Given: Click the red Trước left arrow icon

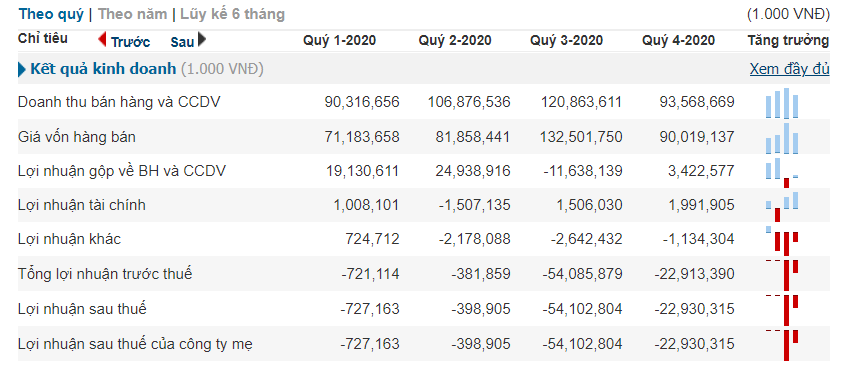Looking at the screenshot, I should (x=103, y=39).
